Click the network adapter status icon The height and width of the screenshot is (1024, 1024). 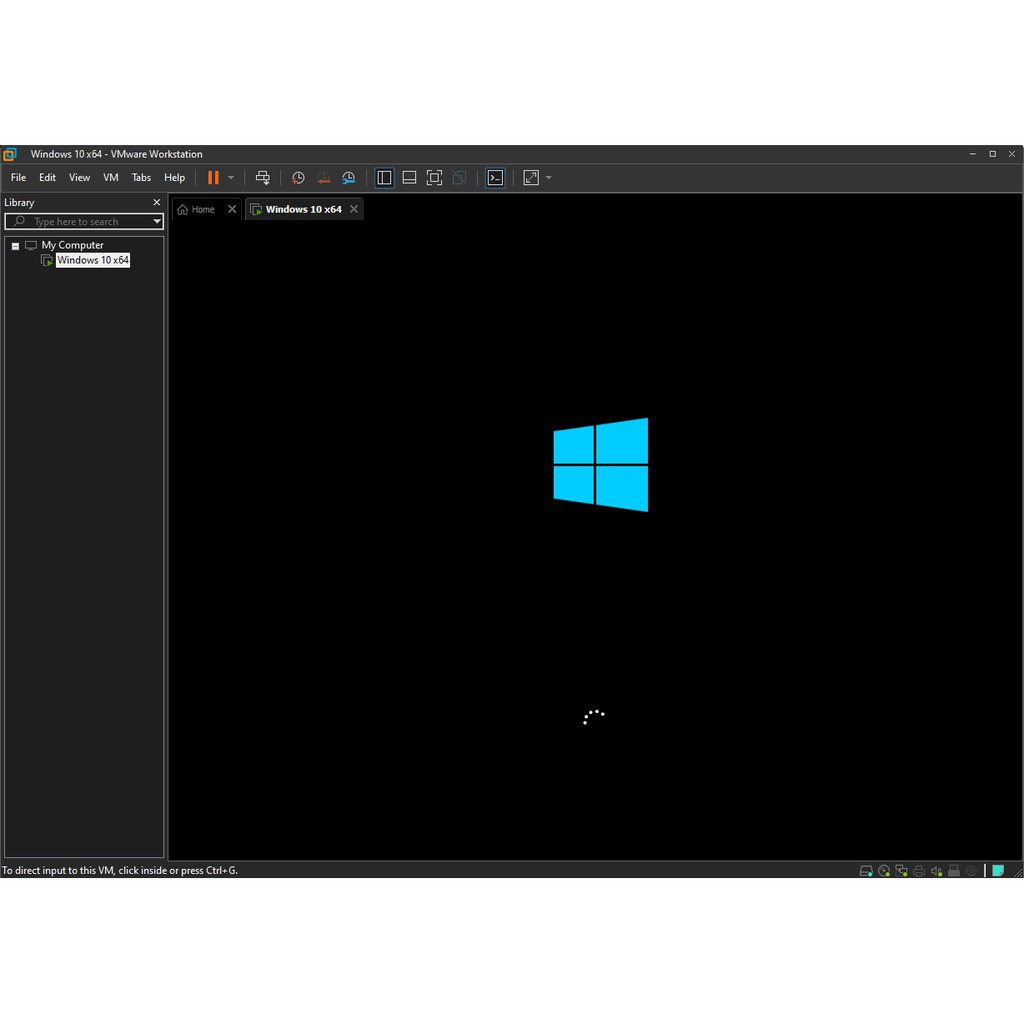coord(901,870)
